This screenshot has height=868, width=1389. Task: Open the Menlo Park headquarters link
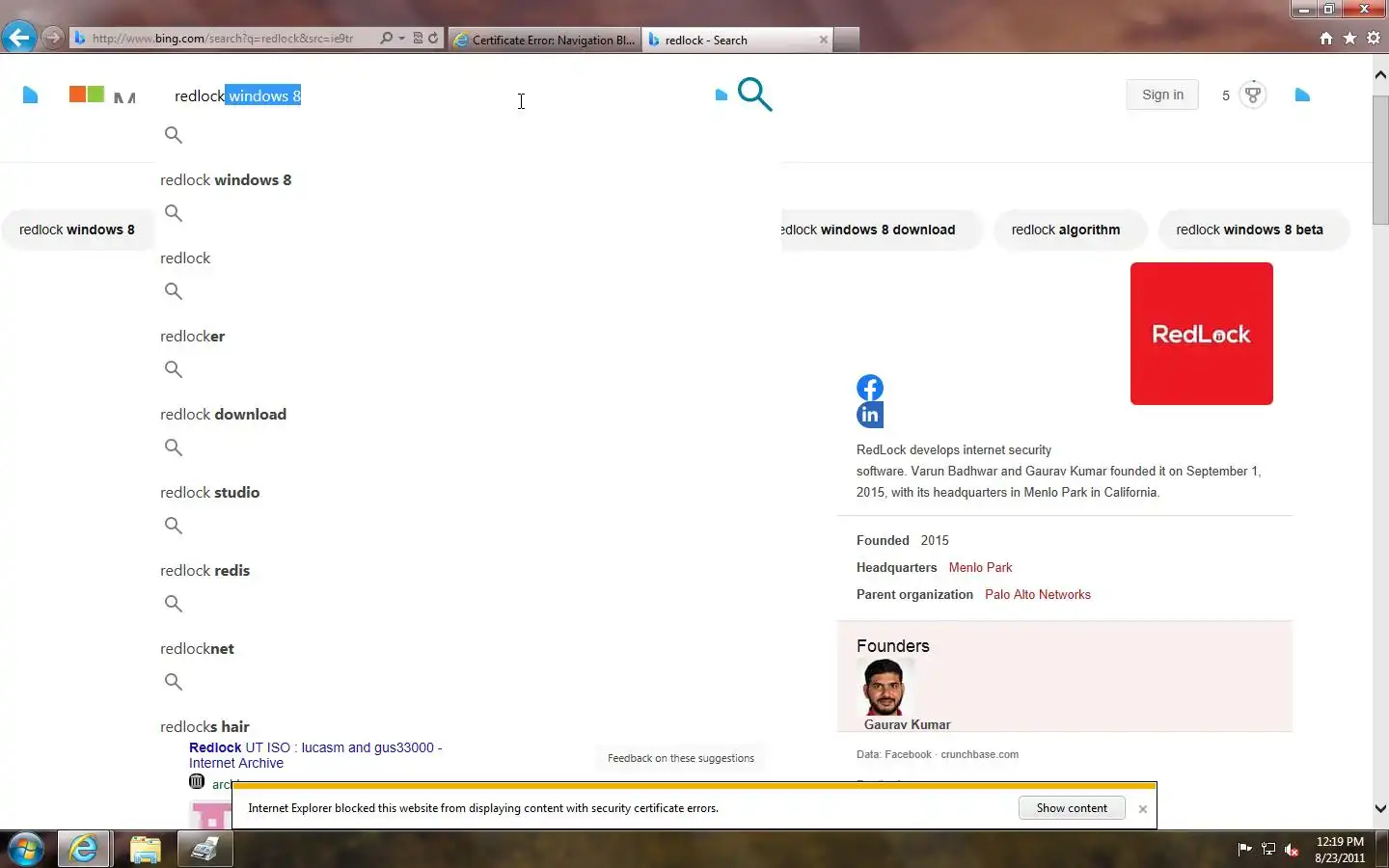(x=980, y=567)
